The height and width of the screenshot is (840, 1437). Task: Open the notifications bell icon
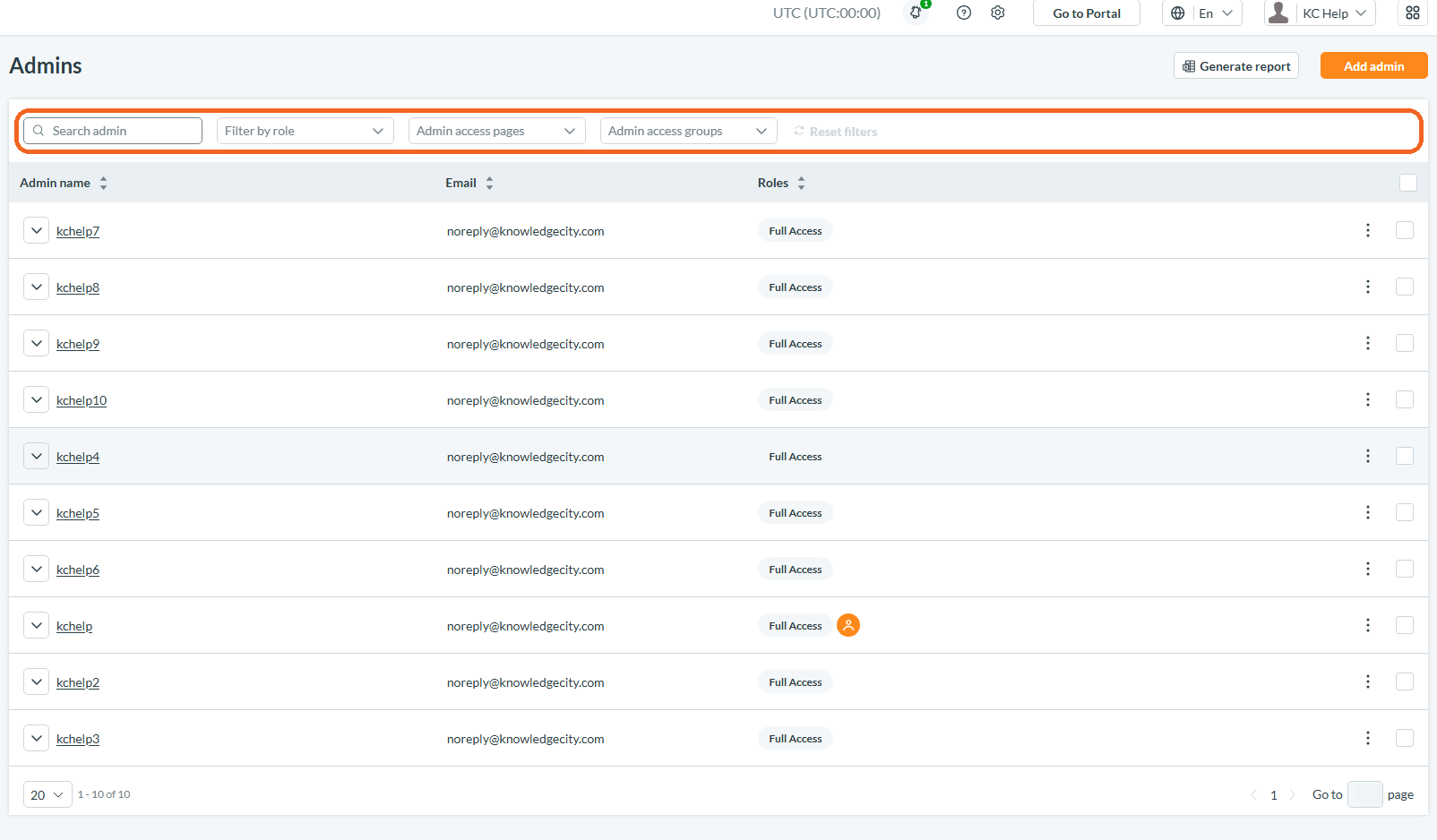916,13
